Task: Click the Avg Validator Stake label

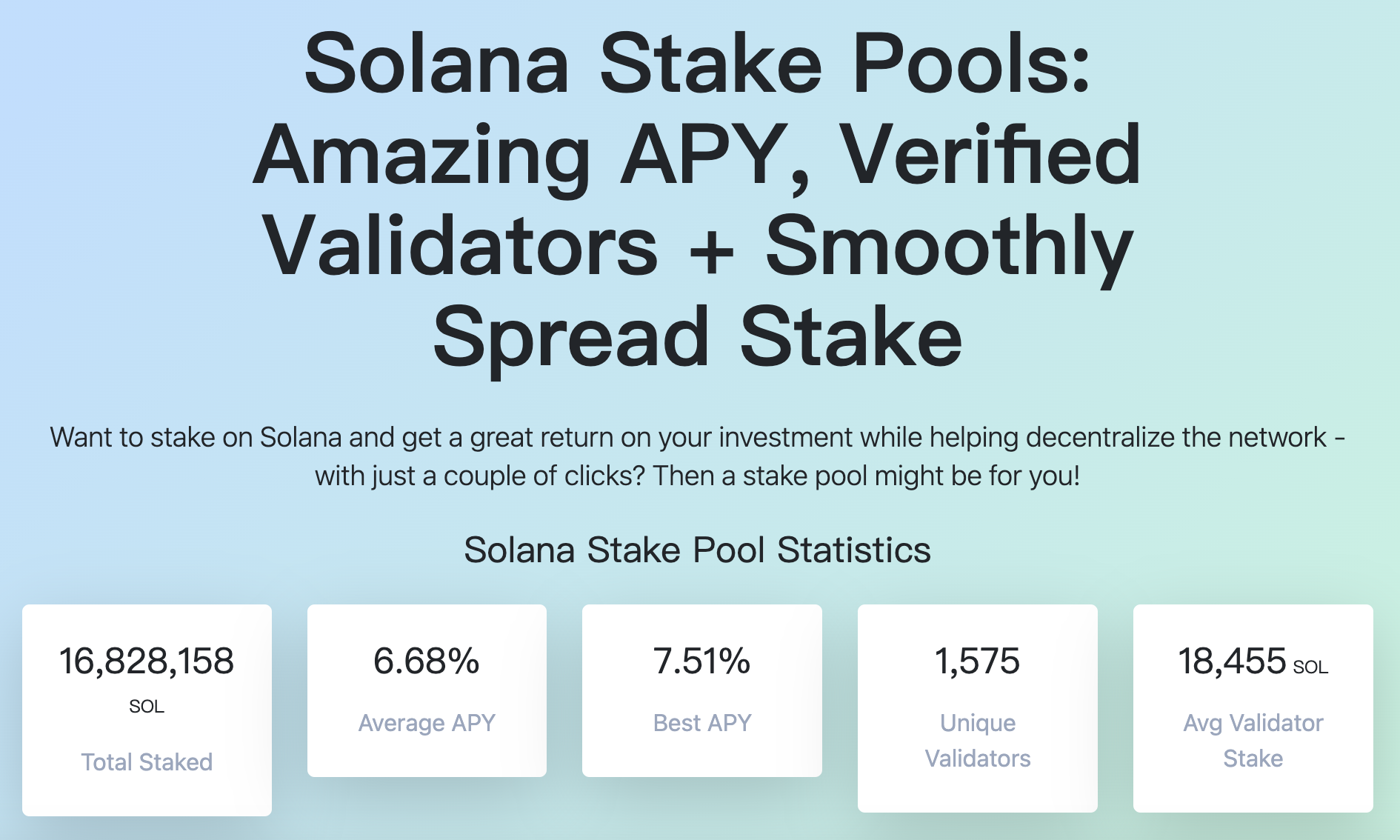Action: (x=1253, y=740)
